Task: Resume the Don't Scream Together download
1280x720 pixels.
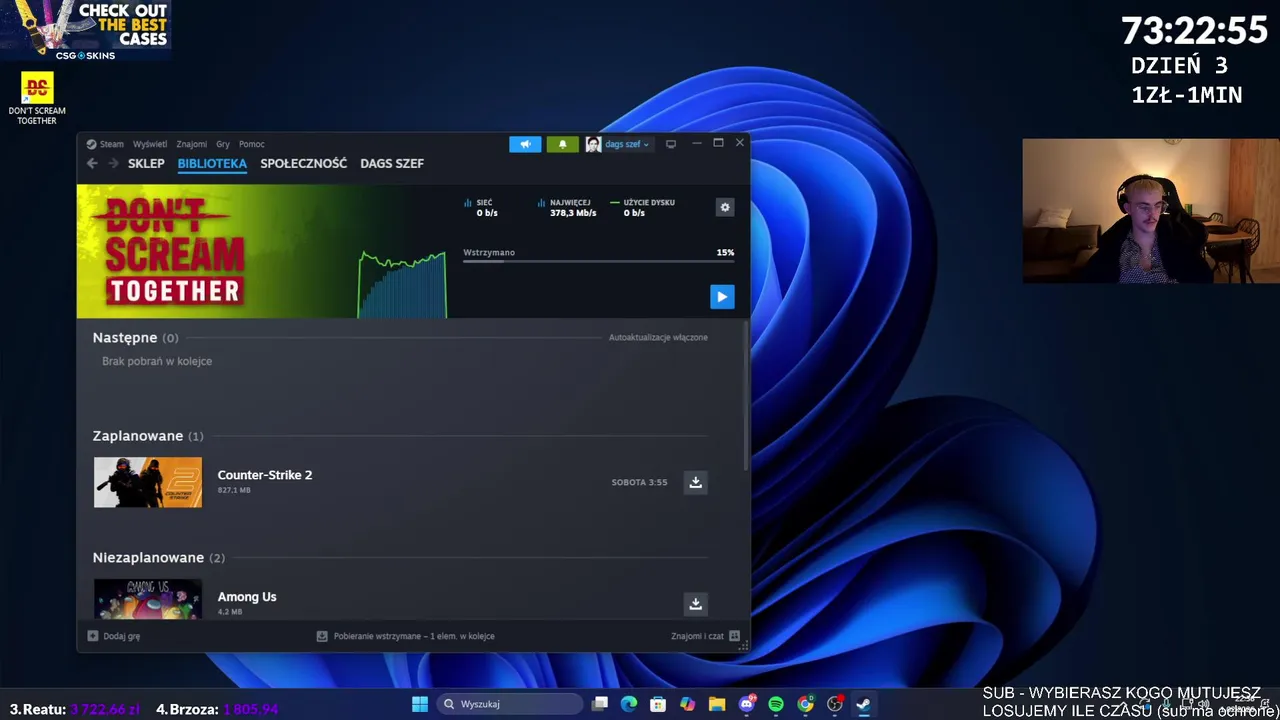Action: (722, 296)
